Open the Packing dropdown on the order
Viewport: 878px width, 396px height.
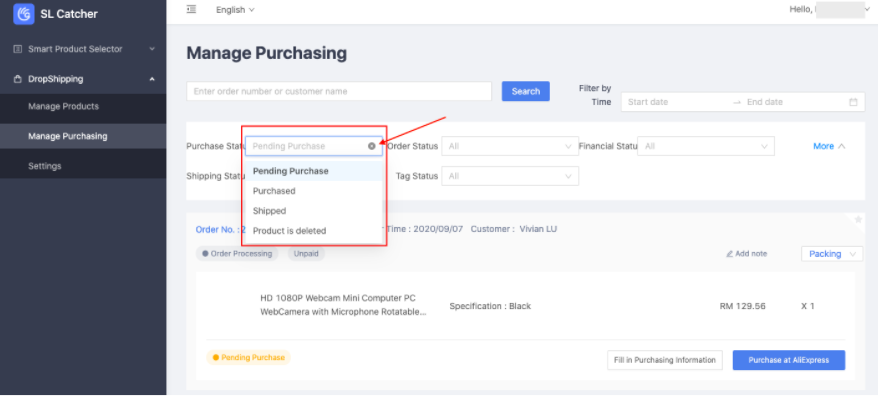pyautogui.click(x=832, y=254)
